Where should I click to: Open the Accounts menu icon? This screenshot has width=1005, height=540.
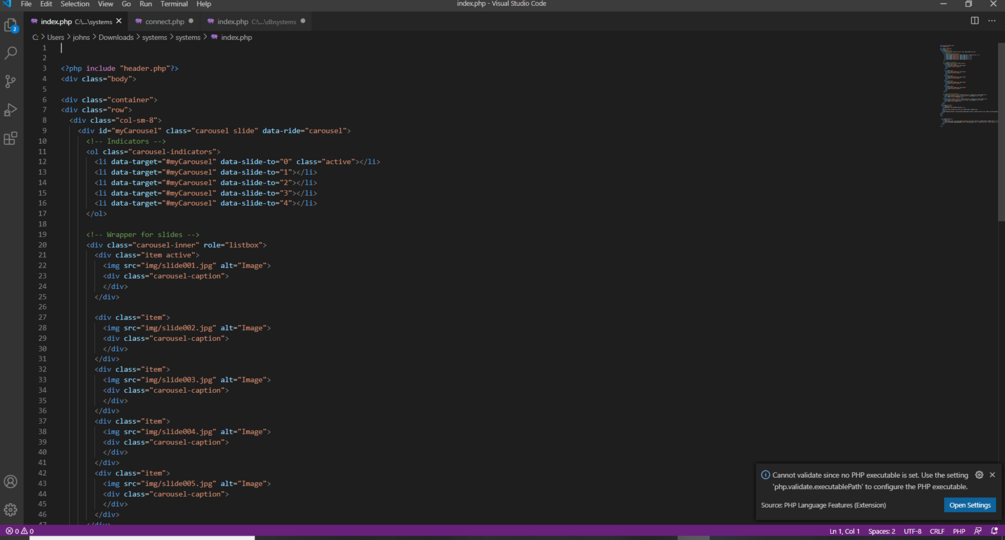[x=10, y=482]
